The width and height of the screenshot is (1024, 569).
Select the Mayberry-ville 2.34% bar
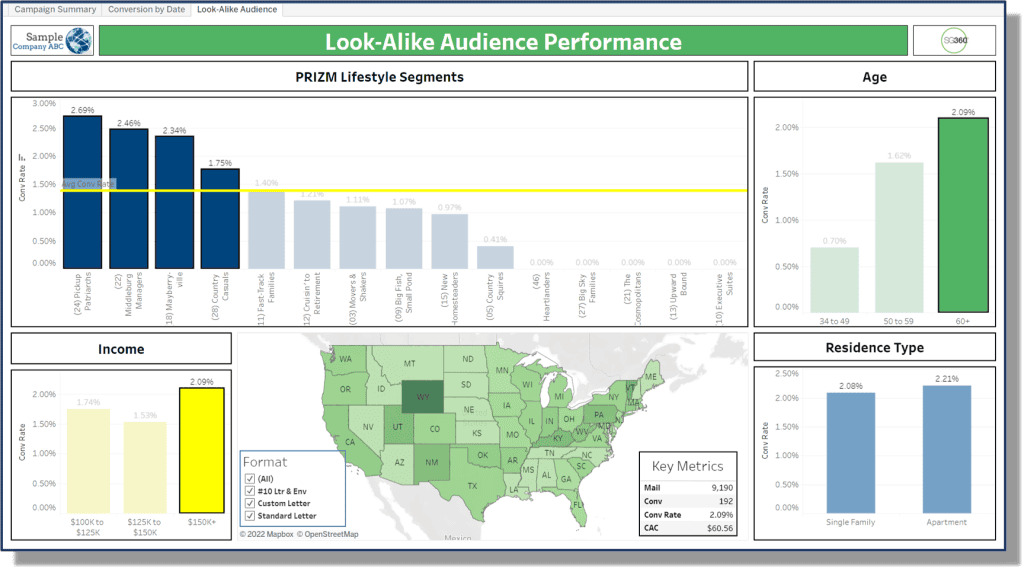tap(174, 202)
